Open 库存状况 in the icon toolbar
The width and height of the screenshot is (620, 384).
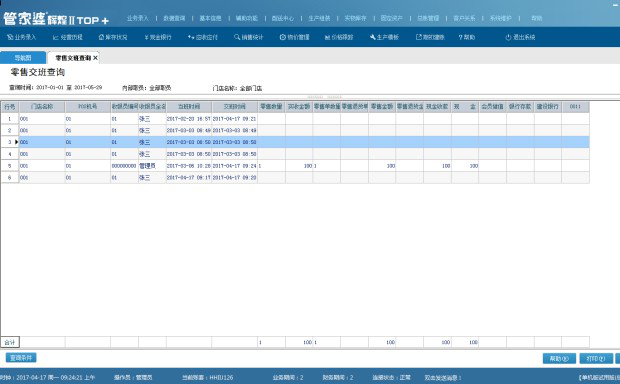pyautogui.click(x=113, y=37)
